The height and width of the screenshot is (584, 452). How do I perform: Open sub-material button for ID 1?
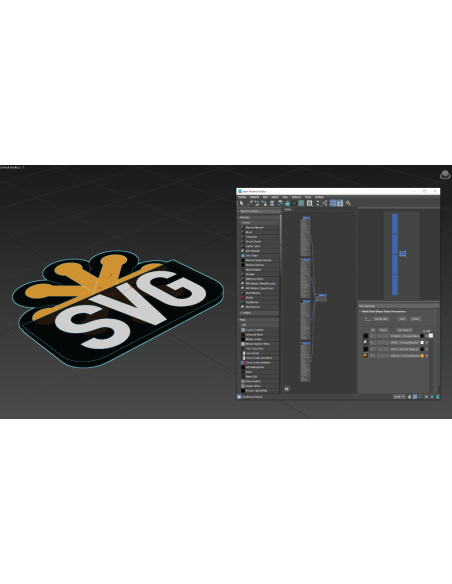pos(405,336)
